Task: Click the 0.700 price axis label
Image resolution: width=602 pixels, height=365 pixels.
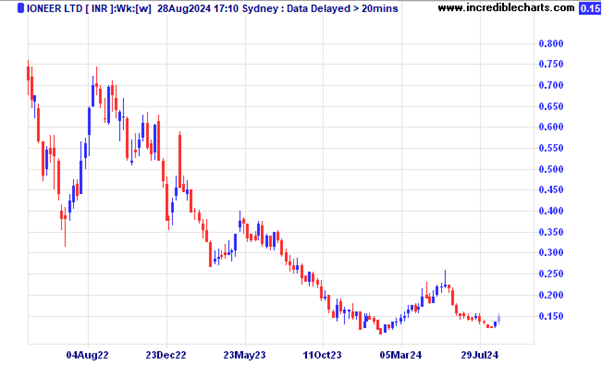Action: pos(551,85)
